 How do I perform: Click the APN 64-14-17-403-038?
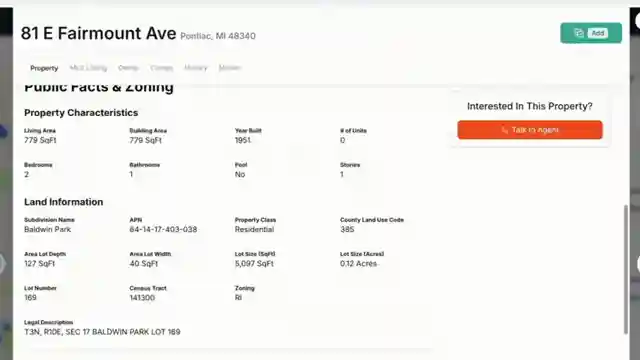click(x=163, y=229)
